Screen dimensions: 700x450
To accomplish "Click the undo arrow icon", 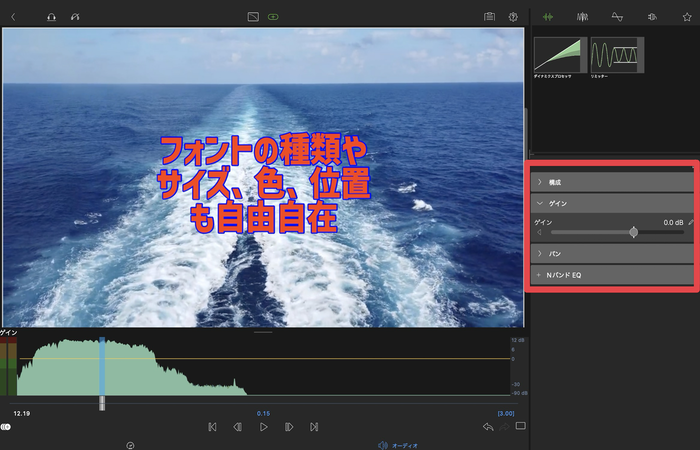I will (487, 427).
